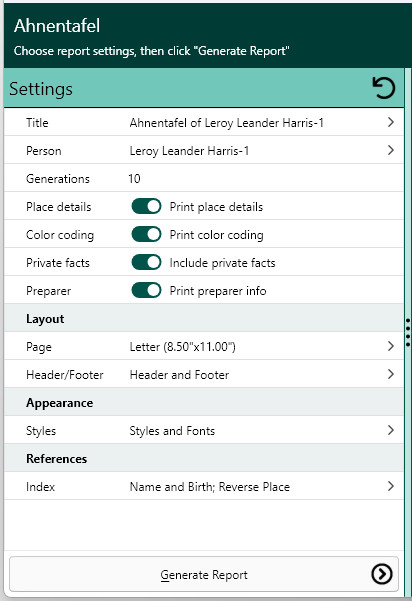Click the Ahnentafel report heading
Image resolution: width=412 pixels, height=601 pixels.
coord(57,26)
